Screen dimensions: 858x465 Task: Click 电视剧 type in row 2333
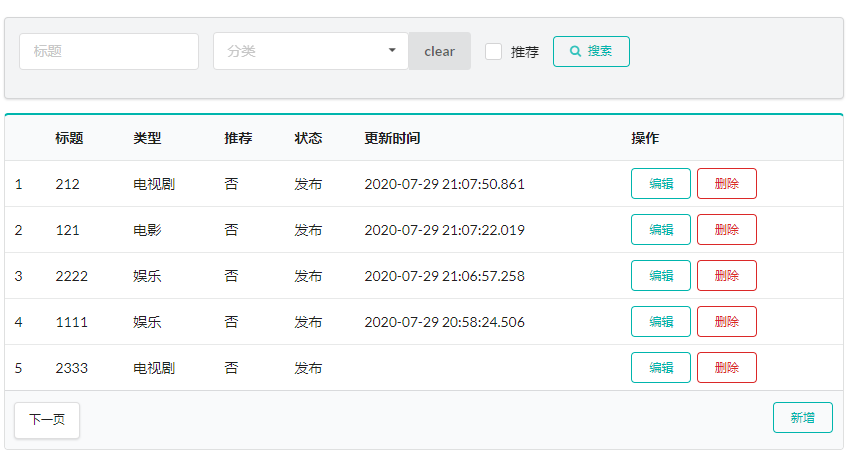click(154, 368)
